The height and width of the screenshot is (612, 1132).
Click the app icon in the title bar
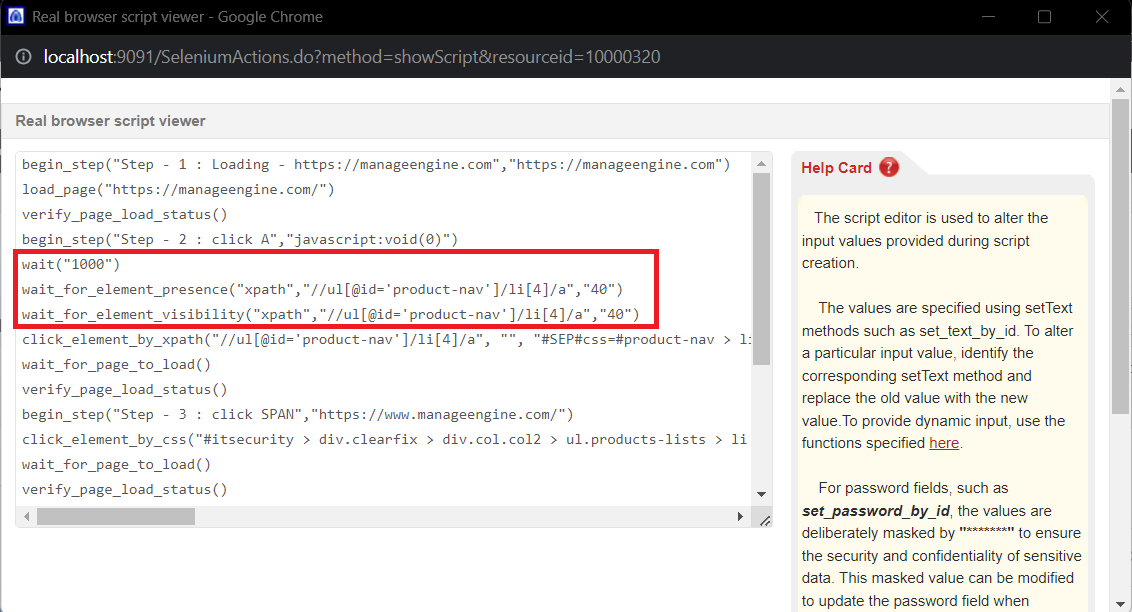pos(16,17)
